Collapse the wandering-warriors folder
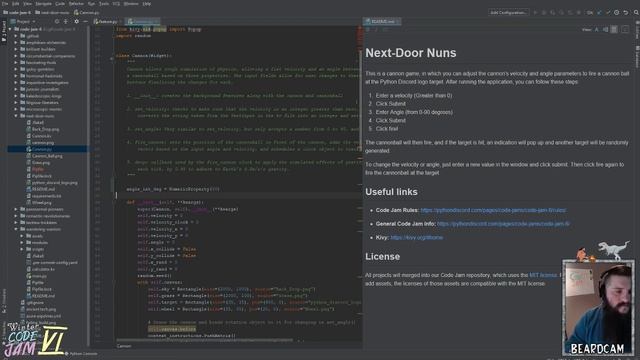The width and height of the screenshot is (640, 360). pyautogui.click(x=16, y=229)
